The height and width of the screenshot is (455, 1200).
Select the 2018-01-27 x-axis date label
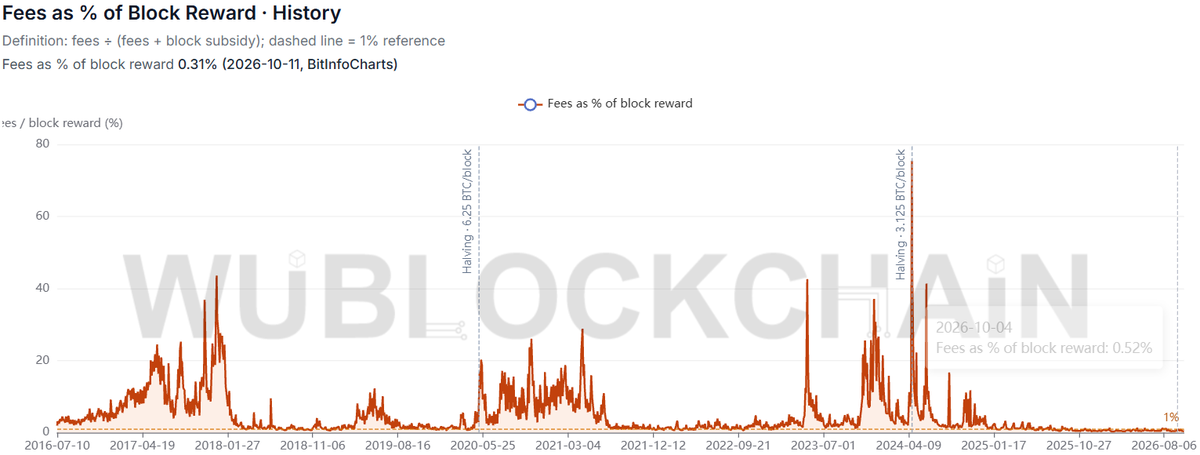[x=228, y=443]
